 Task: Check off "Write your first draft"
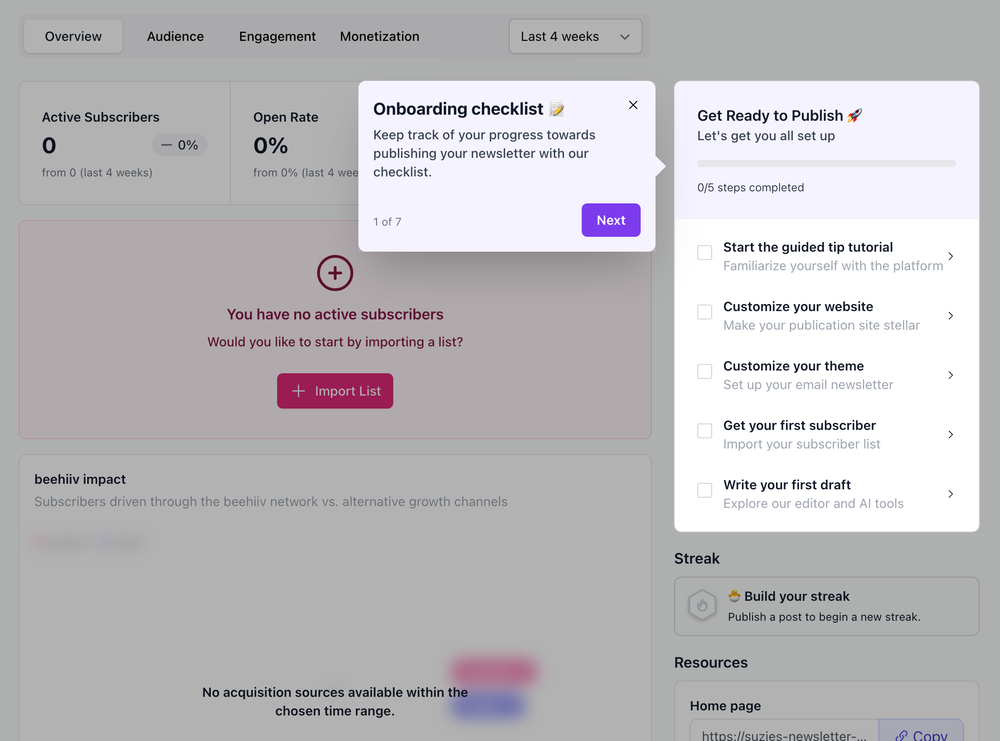(704, 490)
